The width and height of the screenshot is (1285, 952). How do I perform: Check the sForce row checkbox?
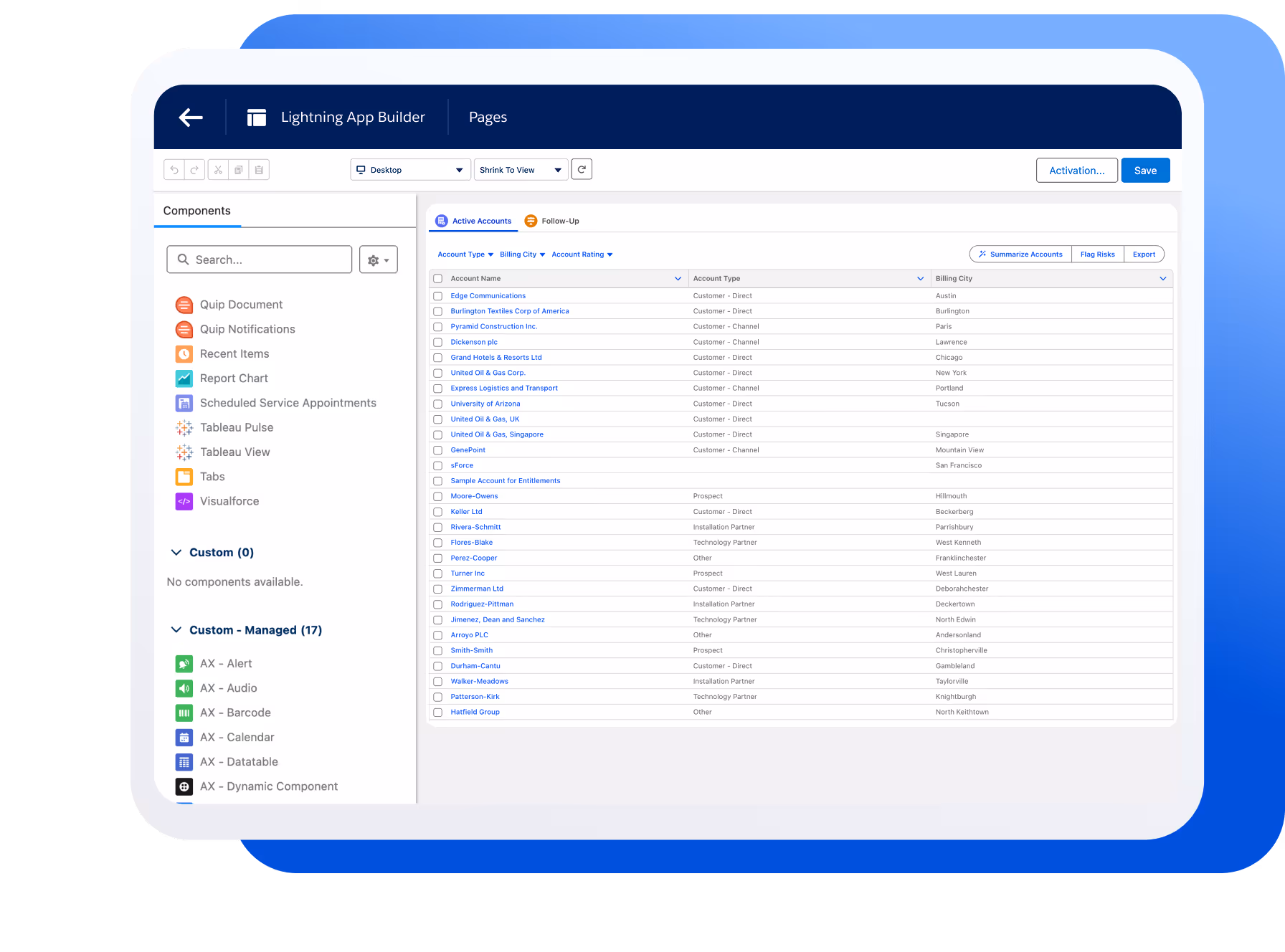point(437,466)
